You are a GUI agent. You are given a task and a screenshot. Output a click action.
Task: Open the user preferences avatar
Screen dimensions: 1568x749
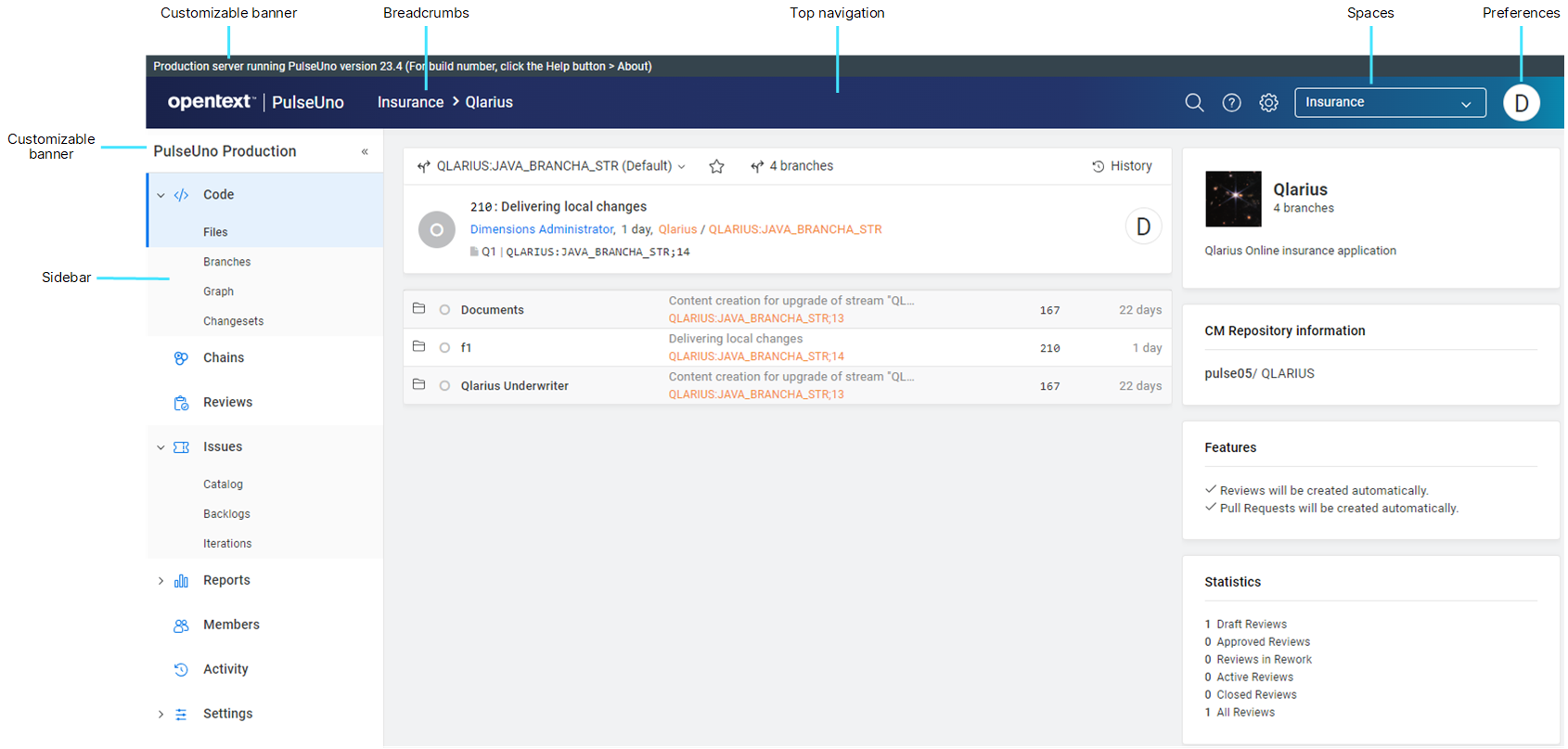click(x=1521, y=103)
